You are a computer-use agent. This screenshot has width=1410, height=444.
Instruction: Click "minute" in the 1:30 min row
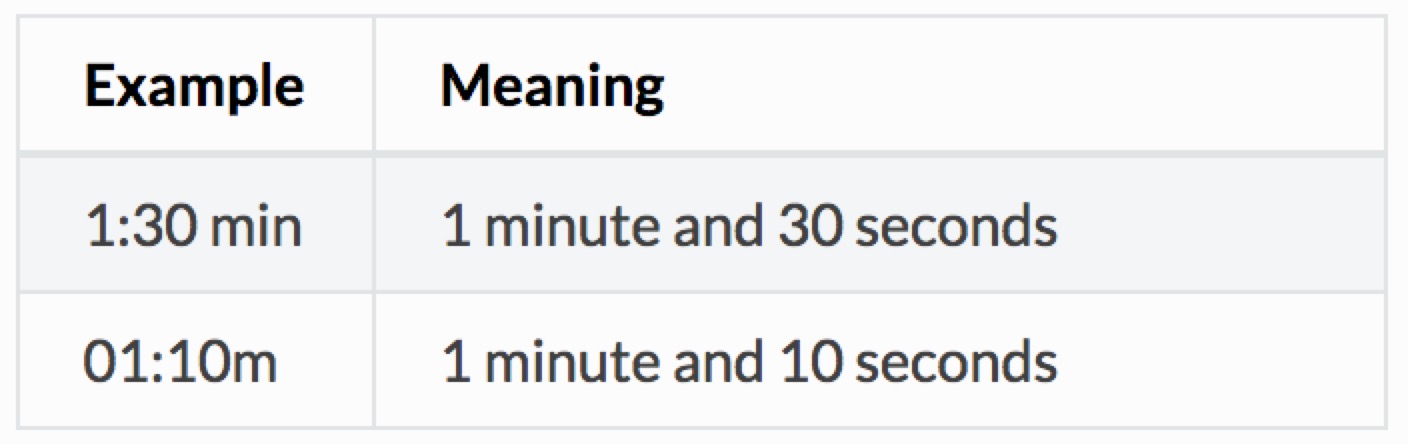pos(553,226)
